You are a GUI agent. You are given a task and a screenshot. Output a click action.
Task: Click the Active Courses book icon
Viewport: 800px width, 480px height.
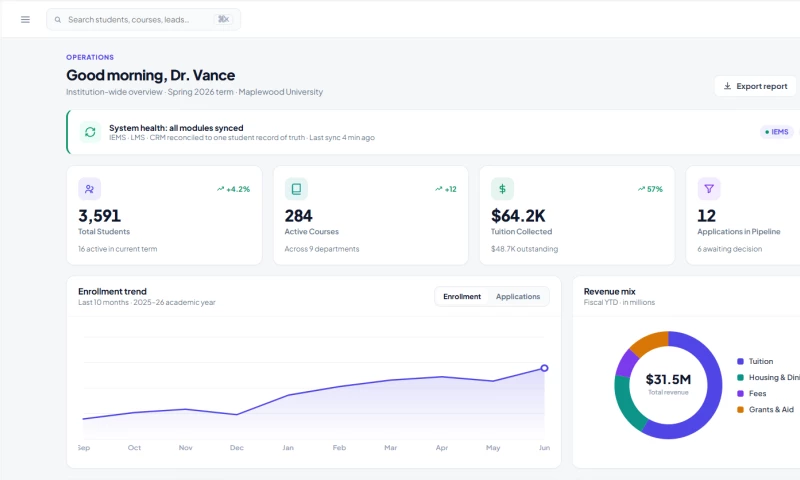[296, 189]
